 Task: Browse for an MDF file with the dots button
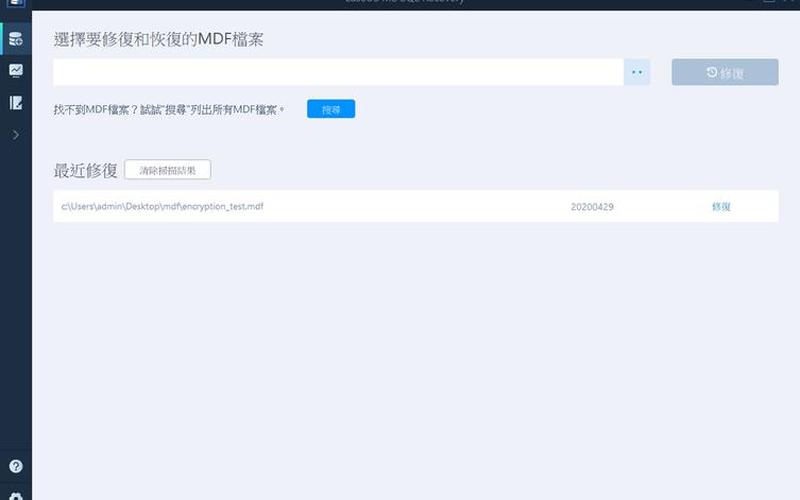pos(637,72)
